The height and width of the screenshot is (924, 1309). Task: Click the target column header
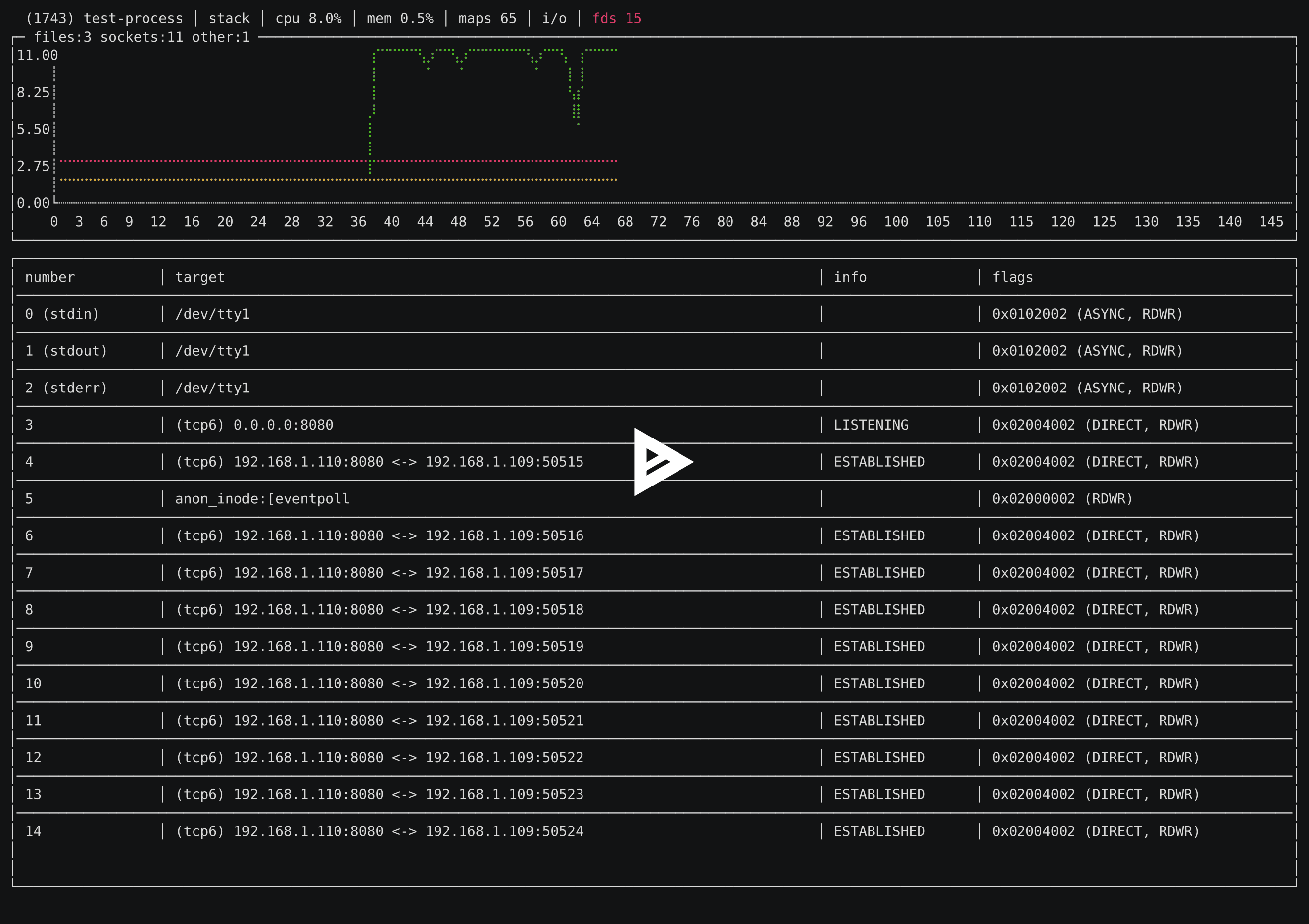click(x=199, y=277)
